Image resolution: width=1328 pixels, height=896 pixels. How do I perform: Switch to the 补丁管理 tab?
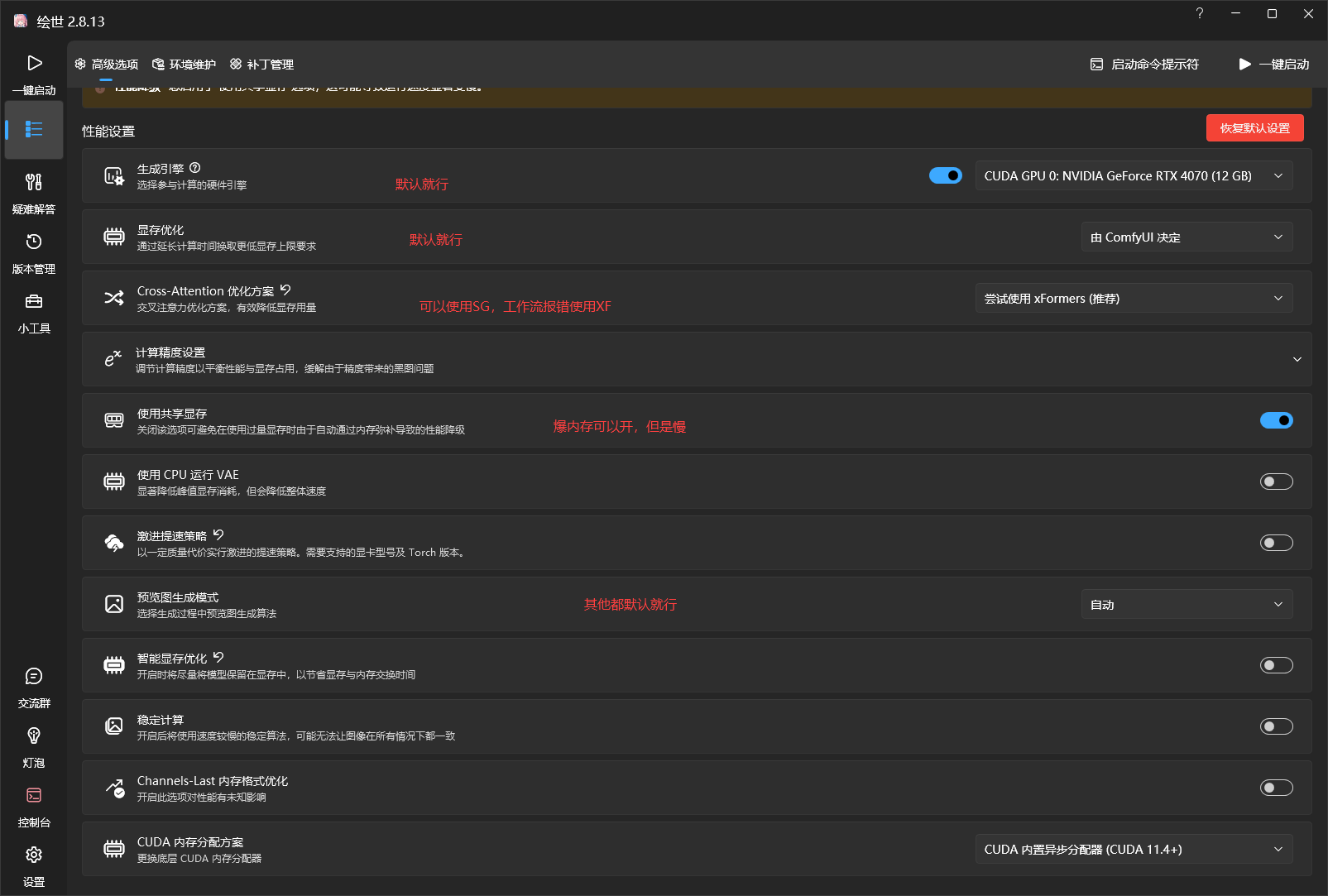click(x=261, y=65)
